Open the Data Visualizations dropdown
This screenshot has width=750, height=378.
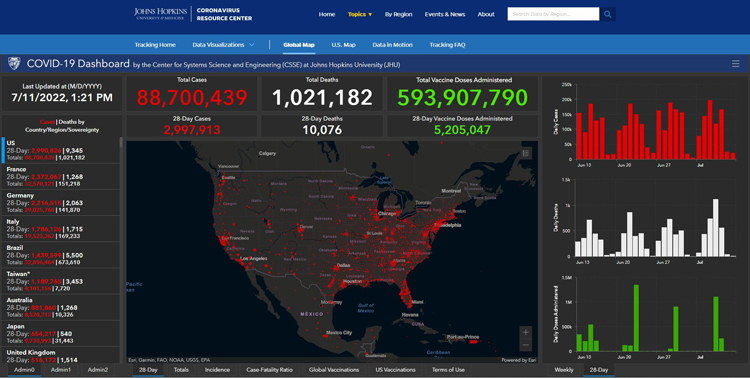pyautogui.click(x=223, y=44)
